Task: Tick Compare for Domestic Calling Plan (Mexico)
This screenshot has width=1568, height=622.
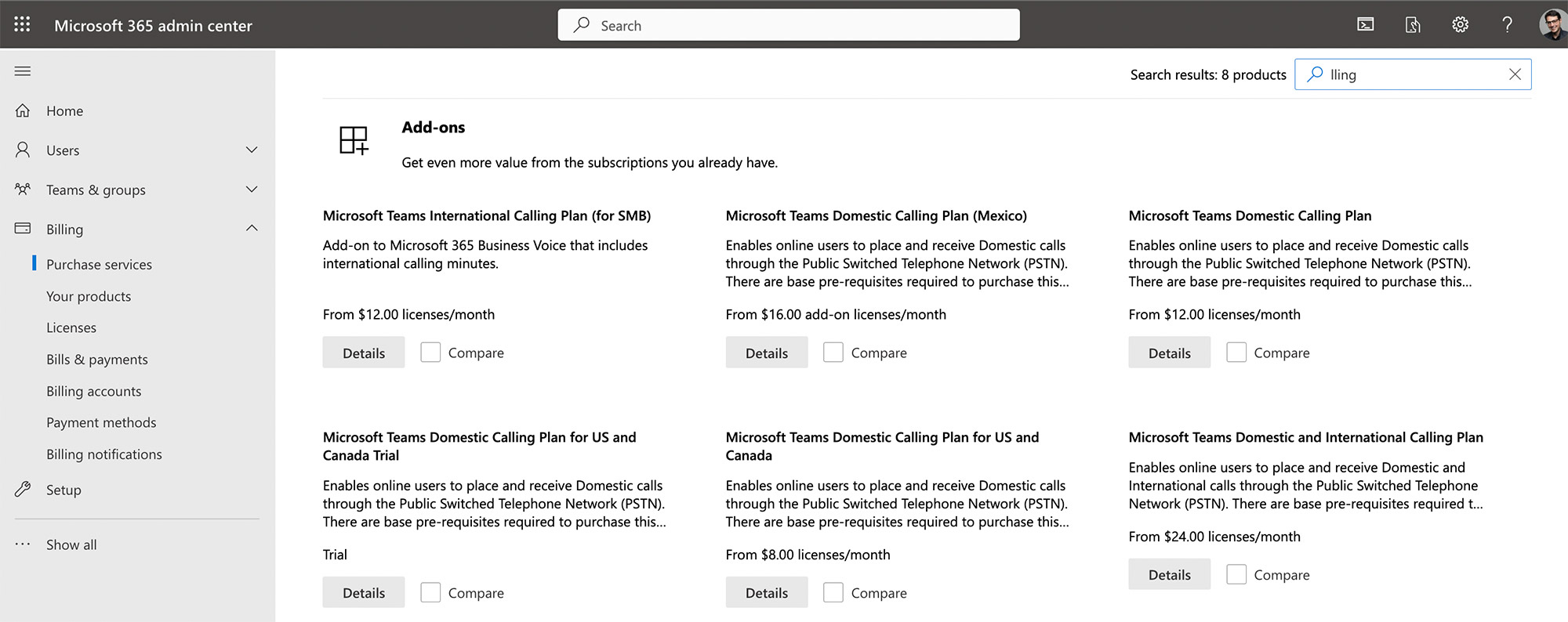Action: pyautogui.click(x=833, y=352)
